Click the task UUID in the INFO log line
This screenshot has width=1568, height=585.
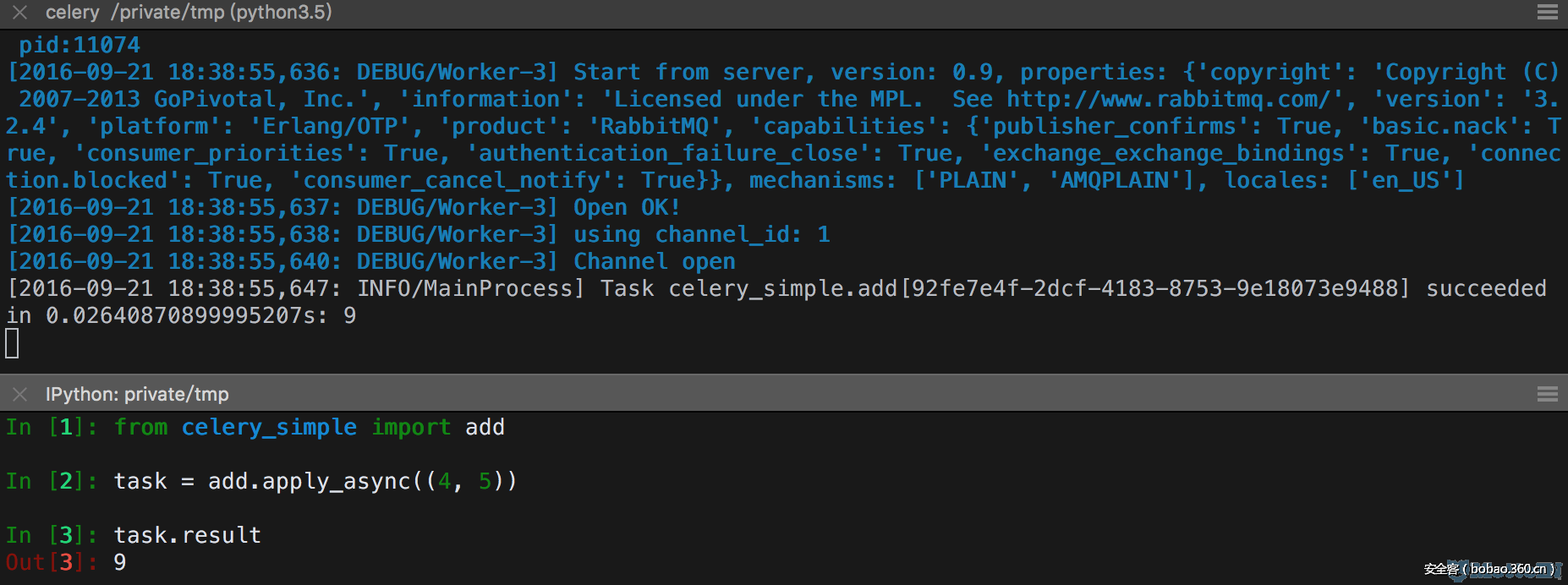[1155, 289]
